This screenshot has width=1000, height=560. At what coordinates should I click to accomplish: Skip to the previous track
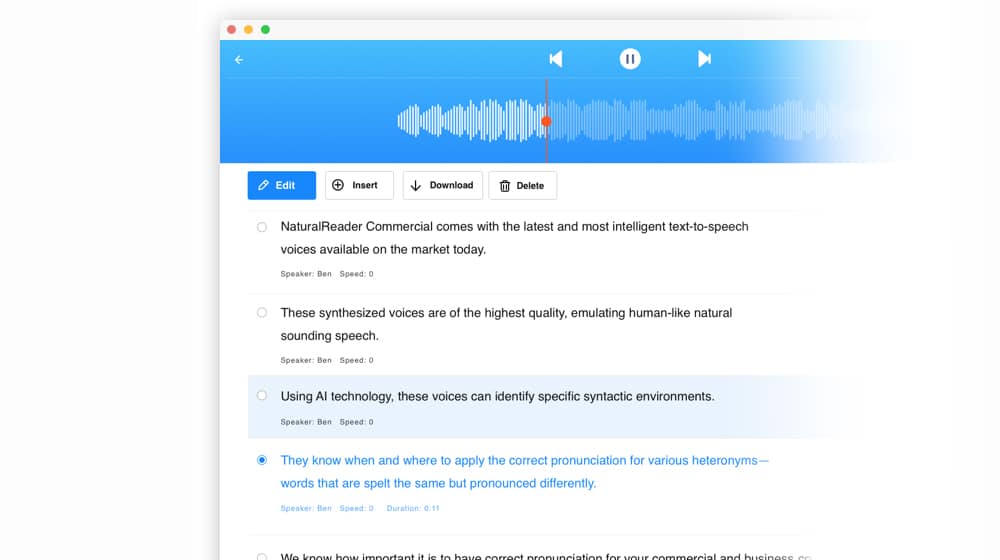coord(556,59)
